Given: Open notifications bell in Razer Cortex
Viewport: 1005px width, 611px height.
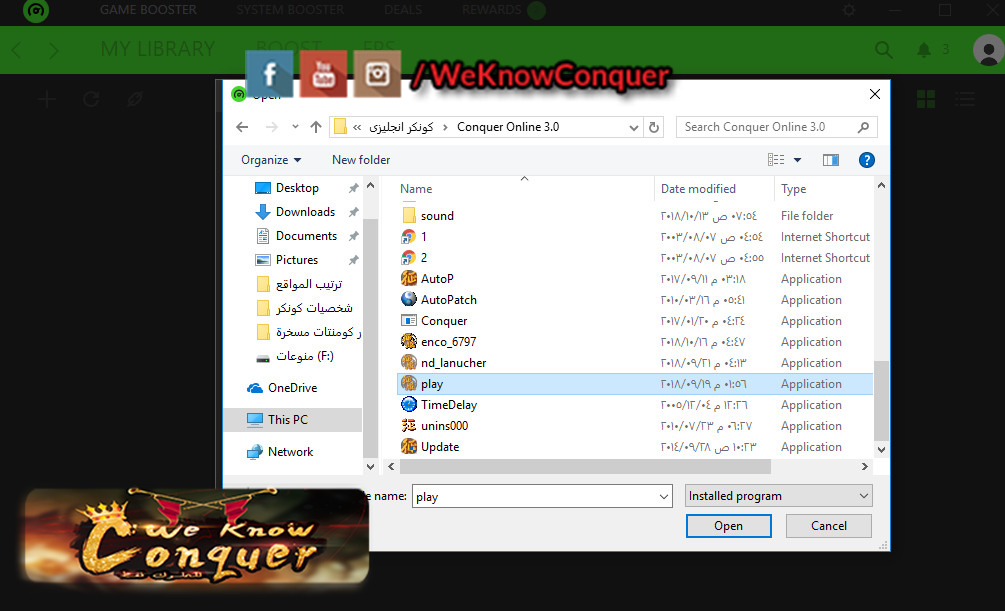Looking at the screenshot, I should 924,49.
